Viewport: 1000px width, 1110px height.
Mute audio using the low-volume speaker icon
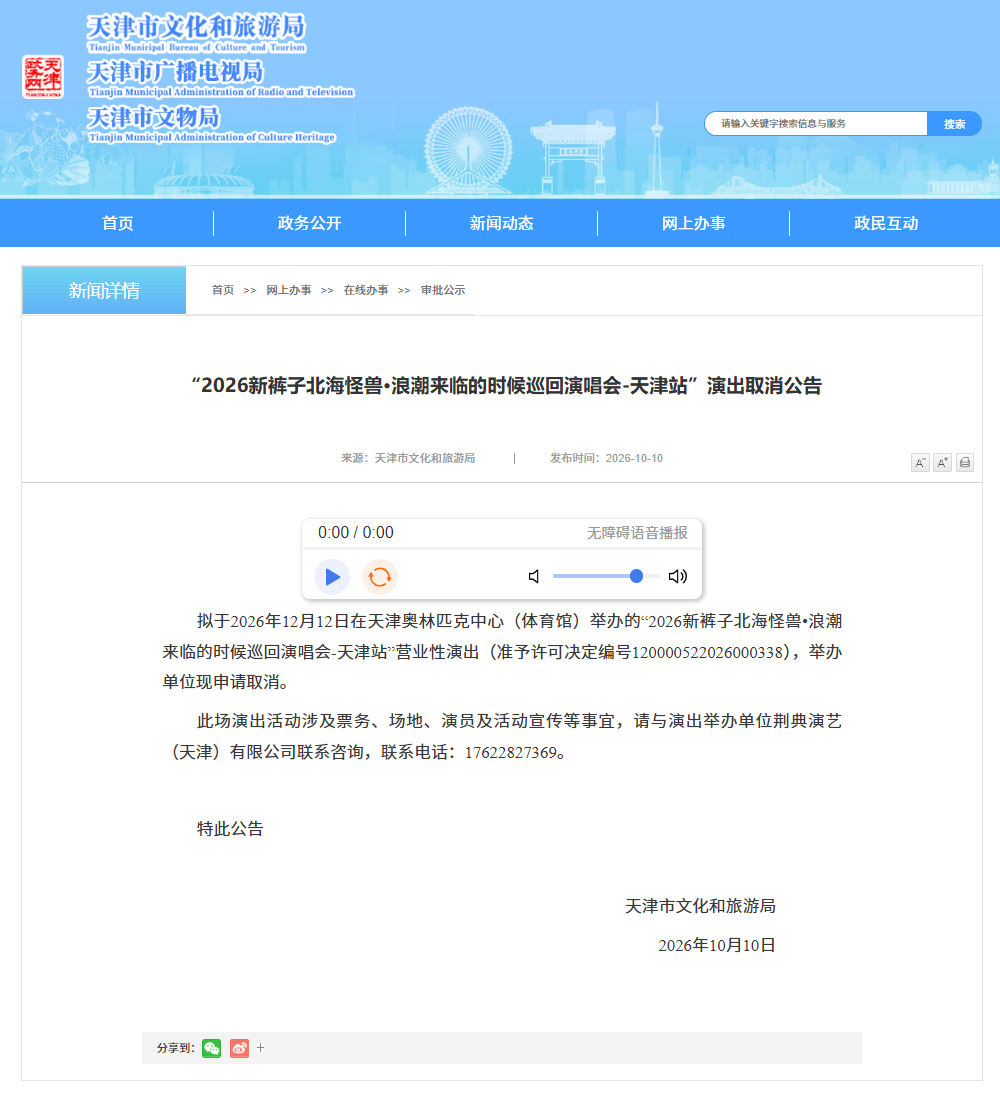click(534, 577)
